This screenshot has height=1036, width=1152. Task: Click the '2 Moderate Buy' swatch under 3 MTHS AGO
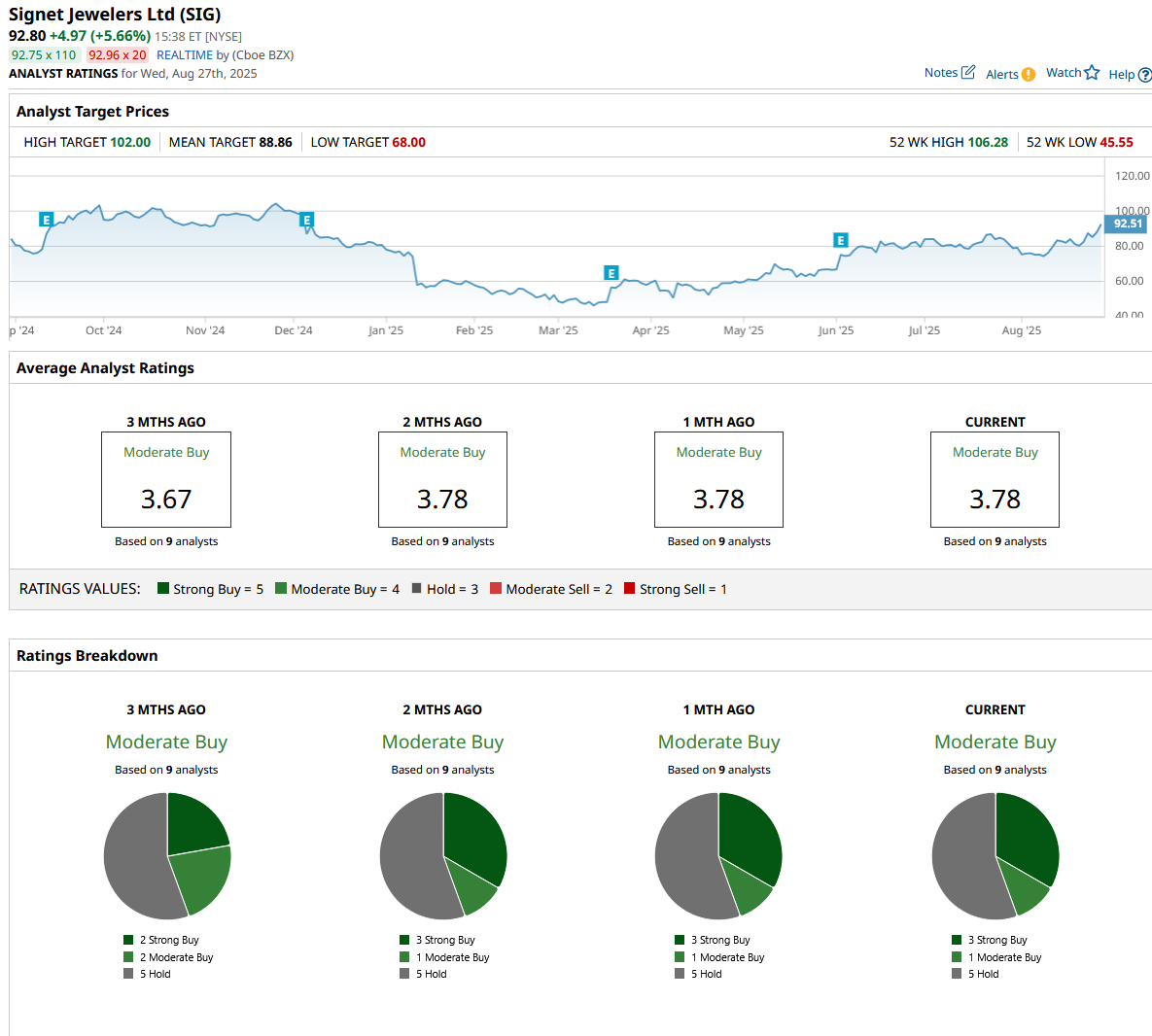coord(128,956)
